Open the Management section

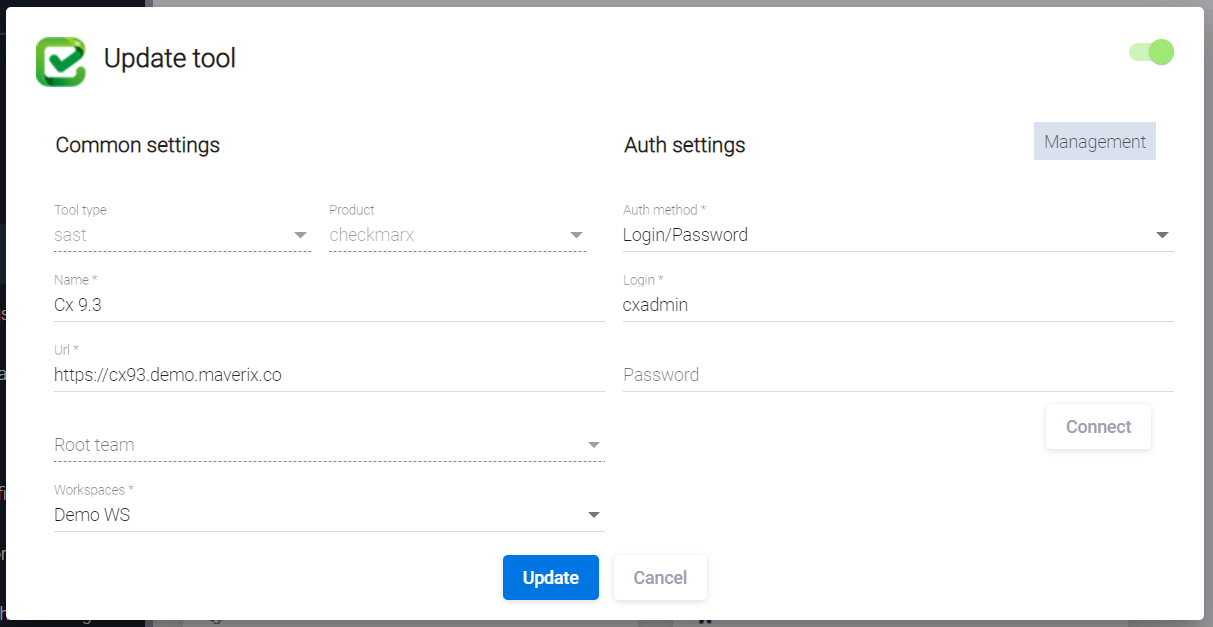coord(1094,142)
